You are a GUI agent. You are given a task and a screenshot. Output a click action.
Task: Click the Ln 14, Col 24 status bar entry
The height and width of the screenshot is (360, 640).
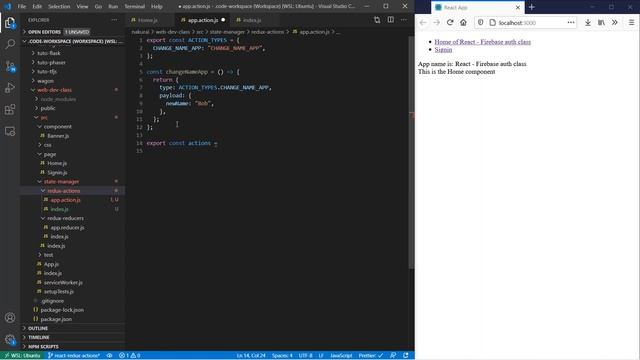251,356
